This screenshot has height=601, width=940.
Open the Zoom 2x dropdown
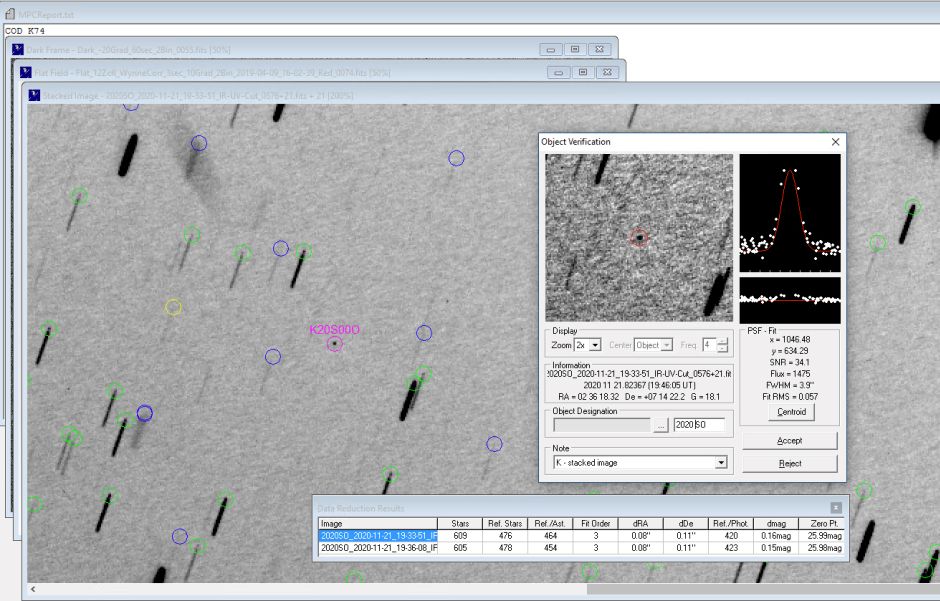tap(595, 345)
